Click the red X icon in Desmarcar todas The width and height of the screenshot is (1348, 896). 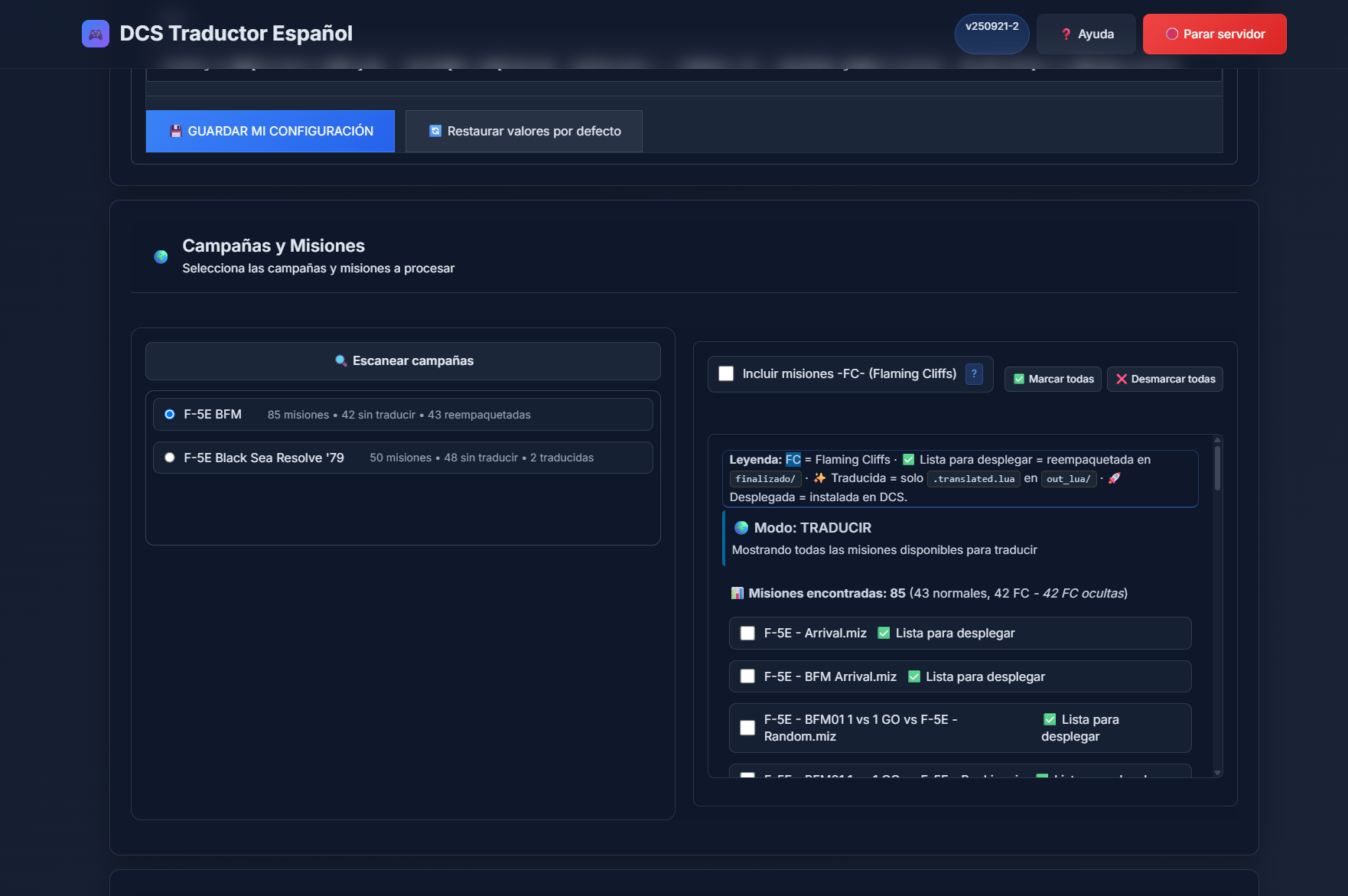pos(1122,379)
